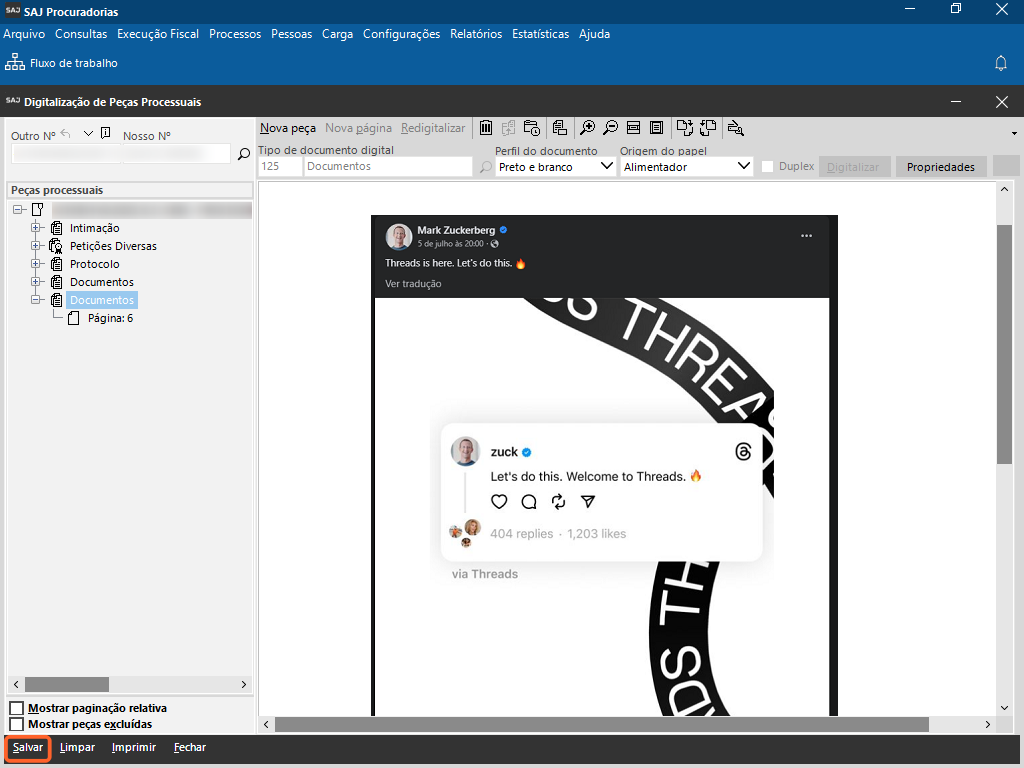Viewport: 1024px width, 768px height.
Task: Click the SAJ logo in the Digitalização title bar
Action: 12,101
